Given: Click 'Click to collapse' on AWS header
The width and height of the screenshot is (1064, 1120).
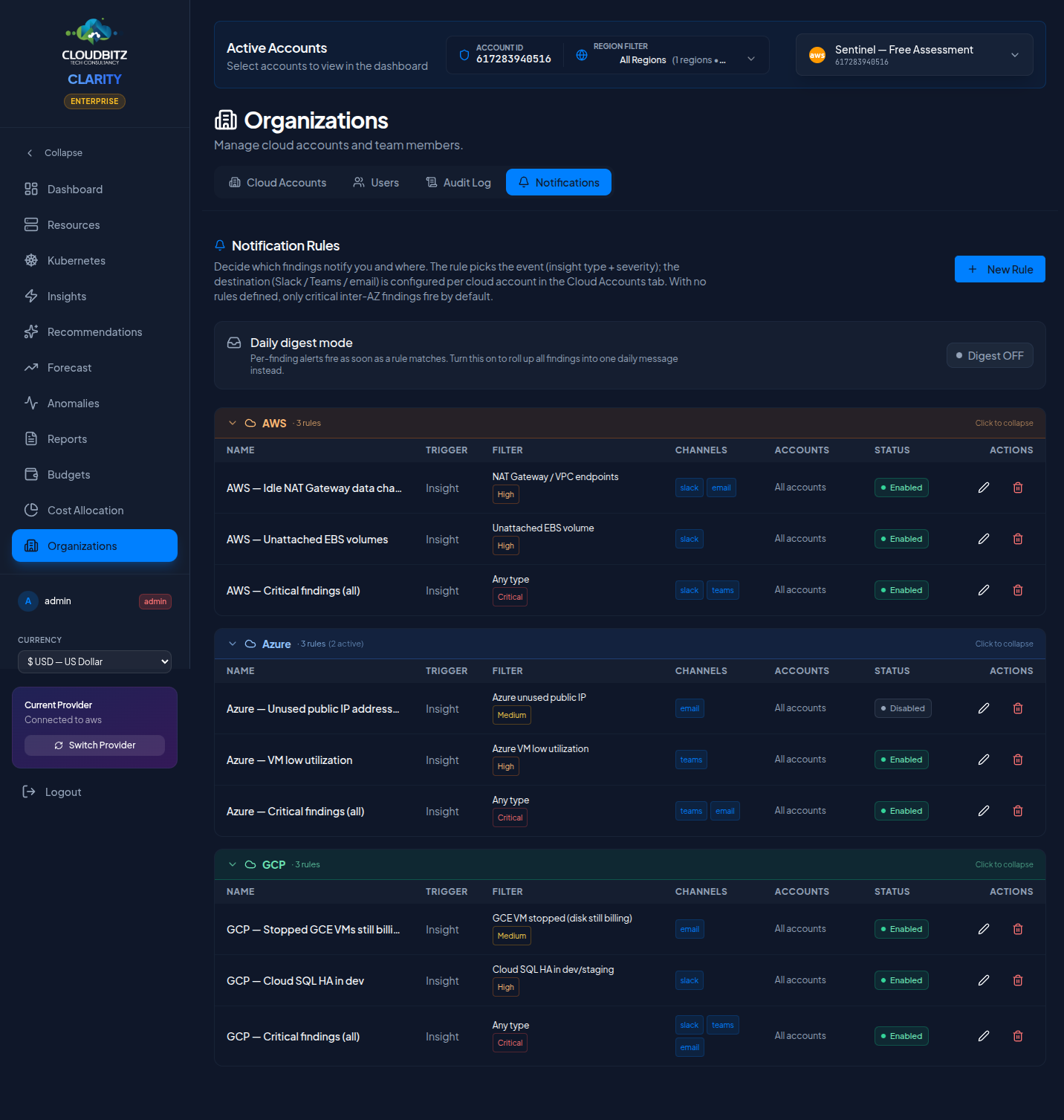Looking at the screenshot, I should click(1004, 423).
